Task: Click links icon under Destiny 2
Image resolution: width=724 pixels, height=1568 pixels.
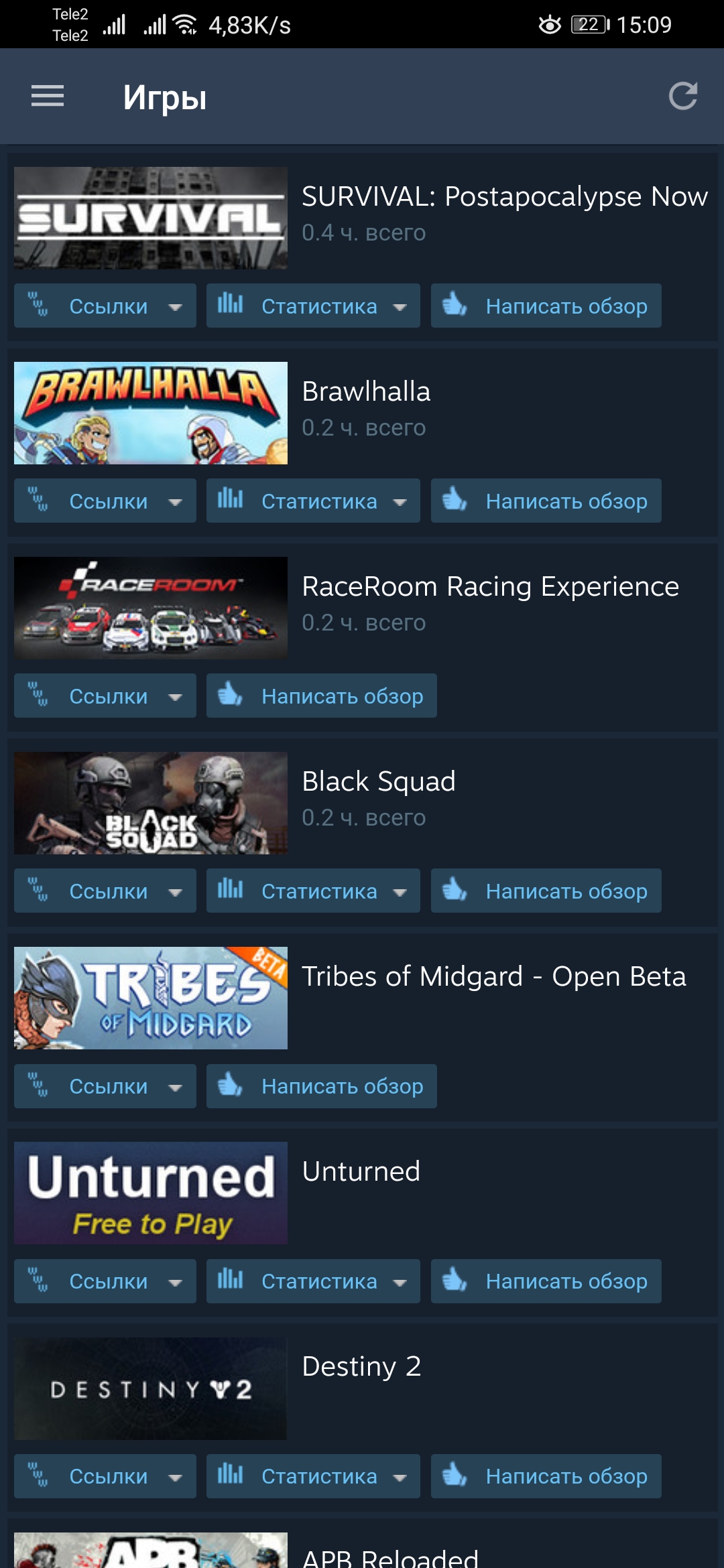Action: pyautogui.click(x=38, y=1474)
